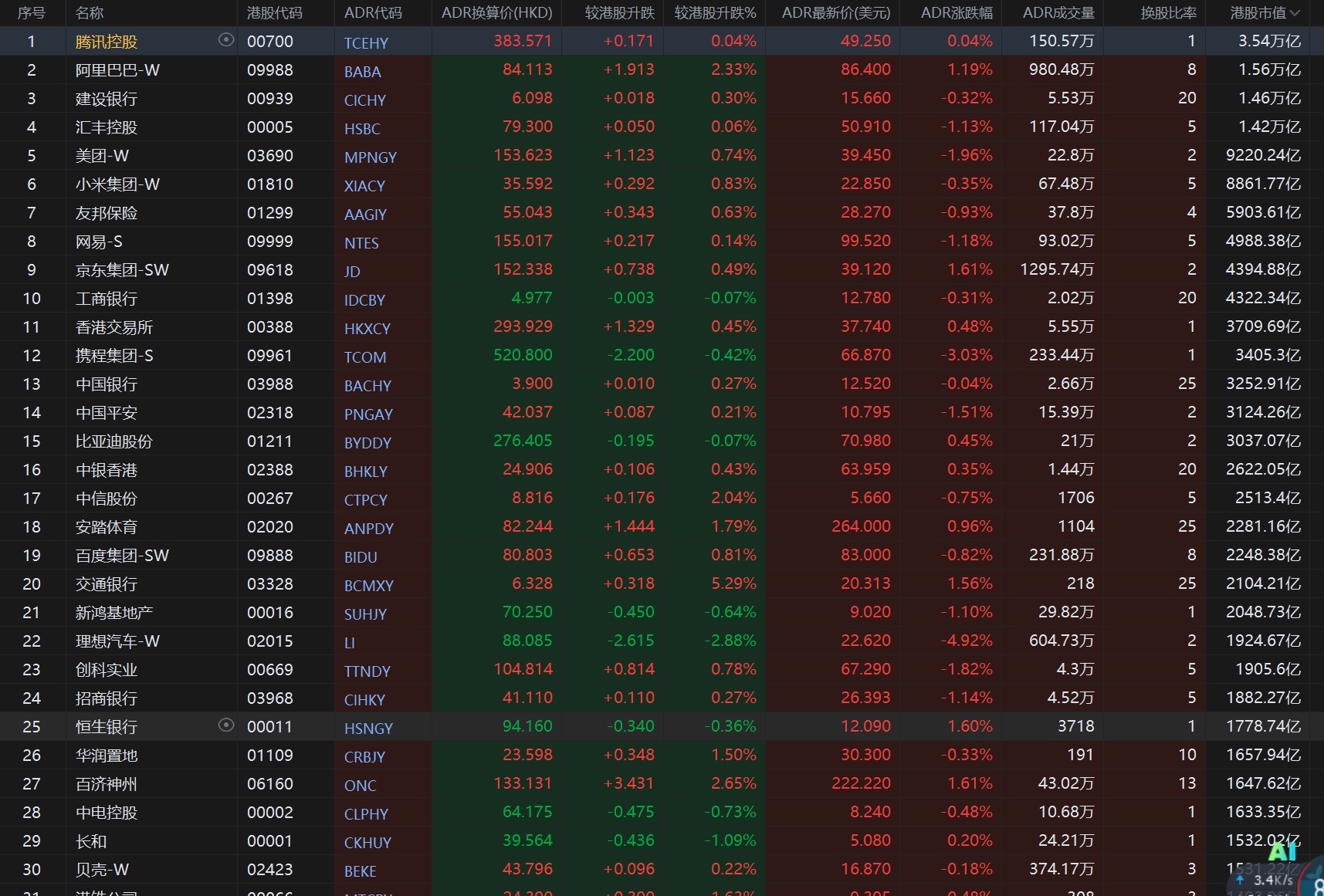This screenshot has height=896, width=1324.
Task: Open the TCEHY ADR code link
Action: 366,43
